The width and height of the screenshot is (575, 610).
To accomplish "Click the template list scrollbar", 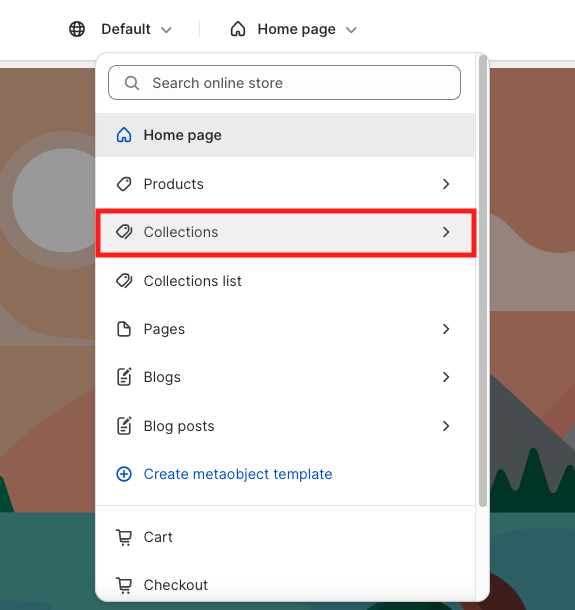I will [483, 281].
